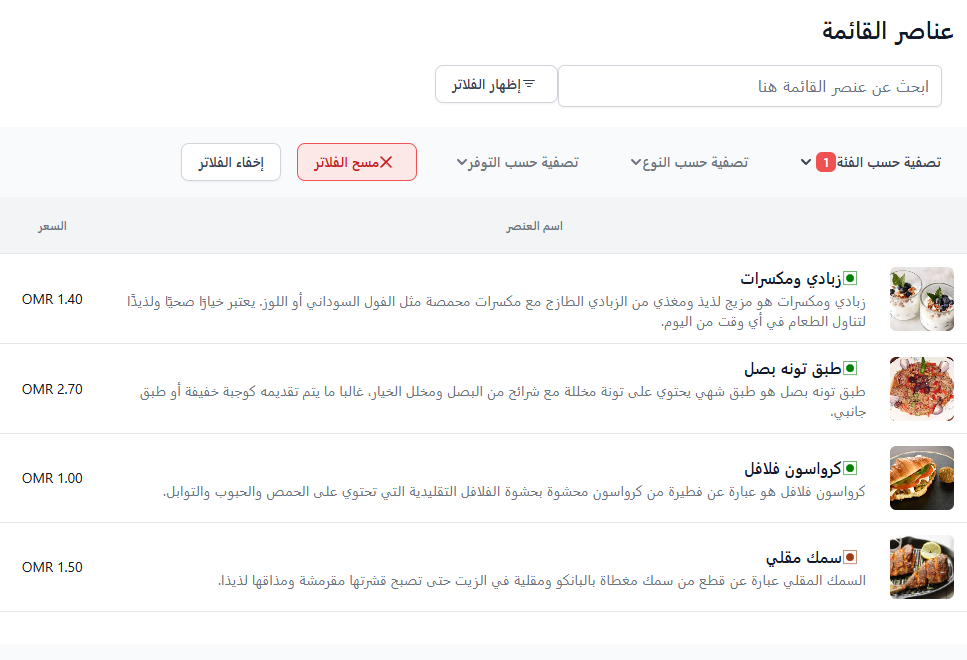The image size is (967, 660).
Task: Click green veg indicator beside طبق تونه بصل
Action: pyautogui.click(x=851, y=368)
